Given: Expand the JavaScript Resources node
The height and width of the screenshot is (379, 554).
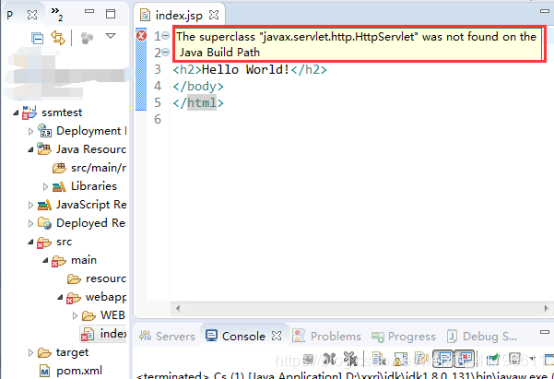Looking at the screenshot, I should pos(30,205).
